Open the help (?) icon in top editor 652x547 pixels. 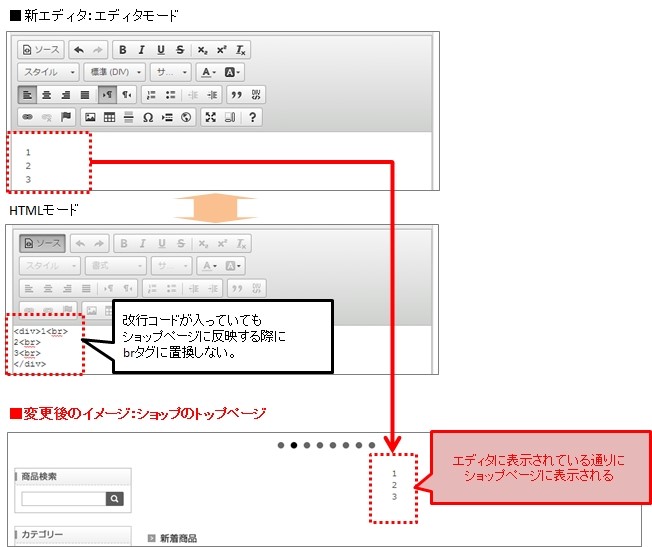click(x=252, y=117)
